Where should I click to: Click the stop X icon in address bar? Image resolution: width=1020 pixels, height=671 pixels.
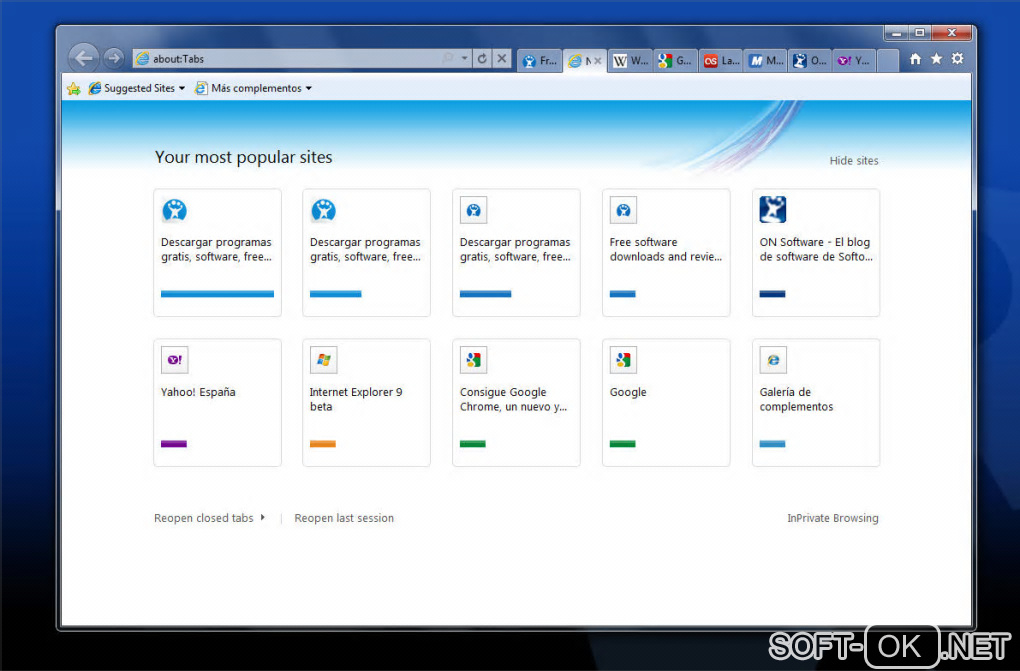[502, 59]
